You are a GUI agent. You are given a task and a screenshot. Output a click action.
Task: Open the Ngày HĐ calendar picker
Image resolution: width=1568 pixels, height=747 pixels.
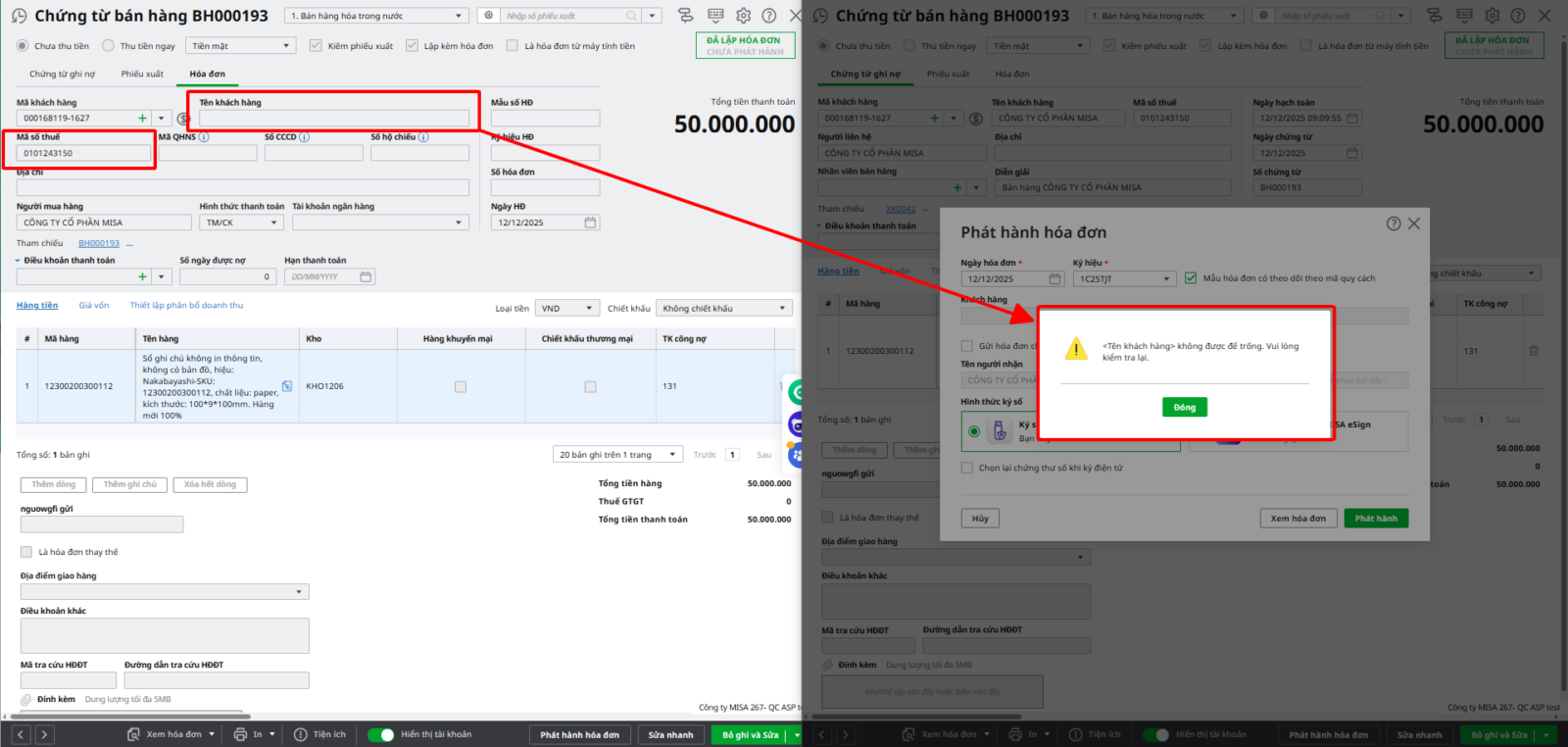590,223
